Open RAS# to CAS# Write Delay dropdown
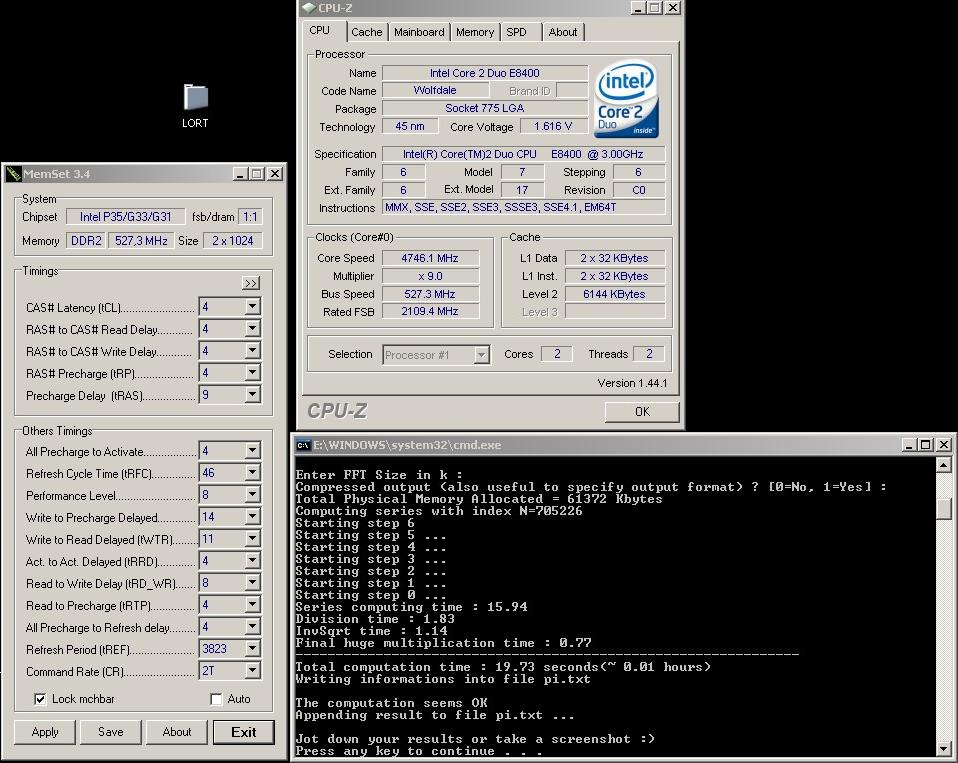The height and width of the screenshot is (763, 958). pos(252,351)
